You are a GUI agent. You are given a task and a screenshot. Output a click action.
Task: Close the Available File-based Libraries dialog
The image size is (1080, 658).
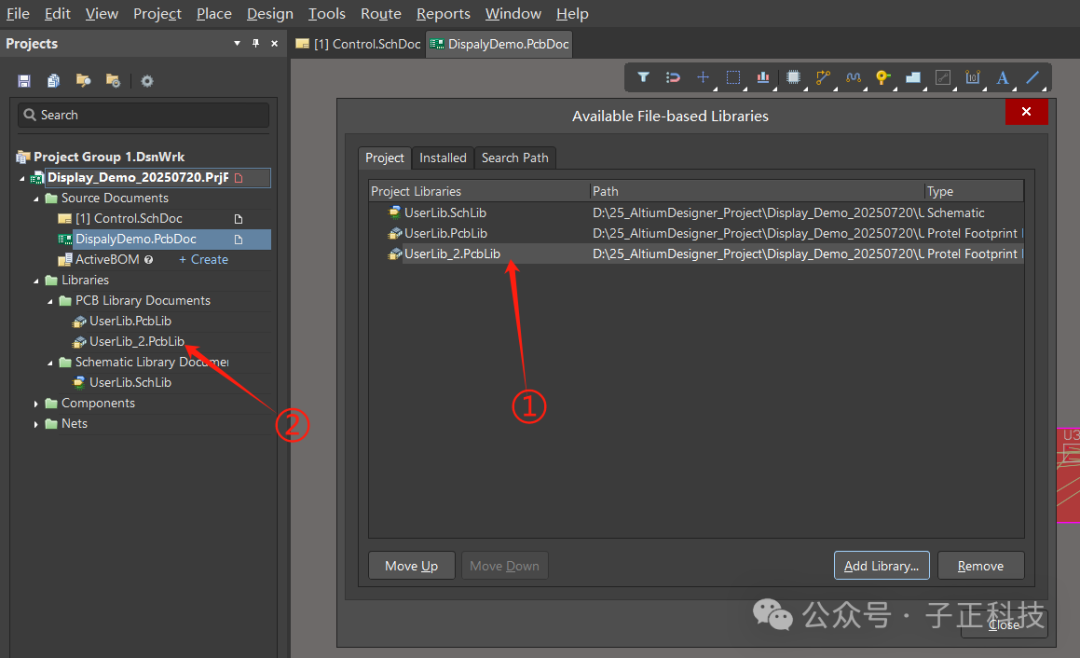tap(1026, 112)
